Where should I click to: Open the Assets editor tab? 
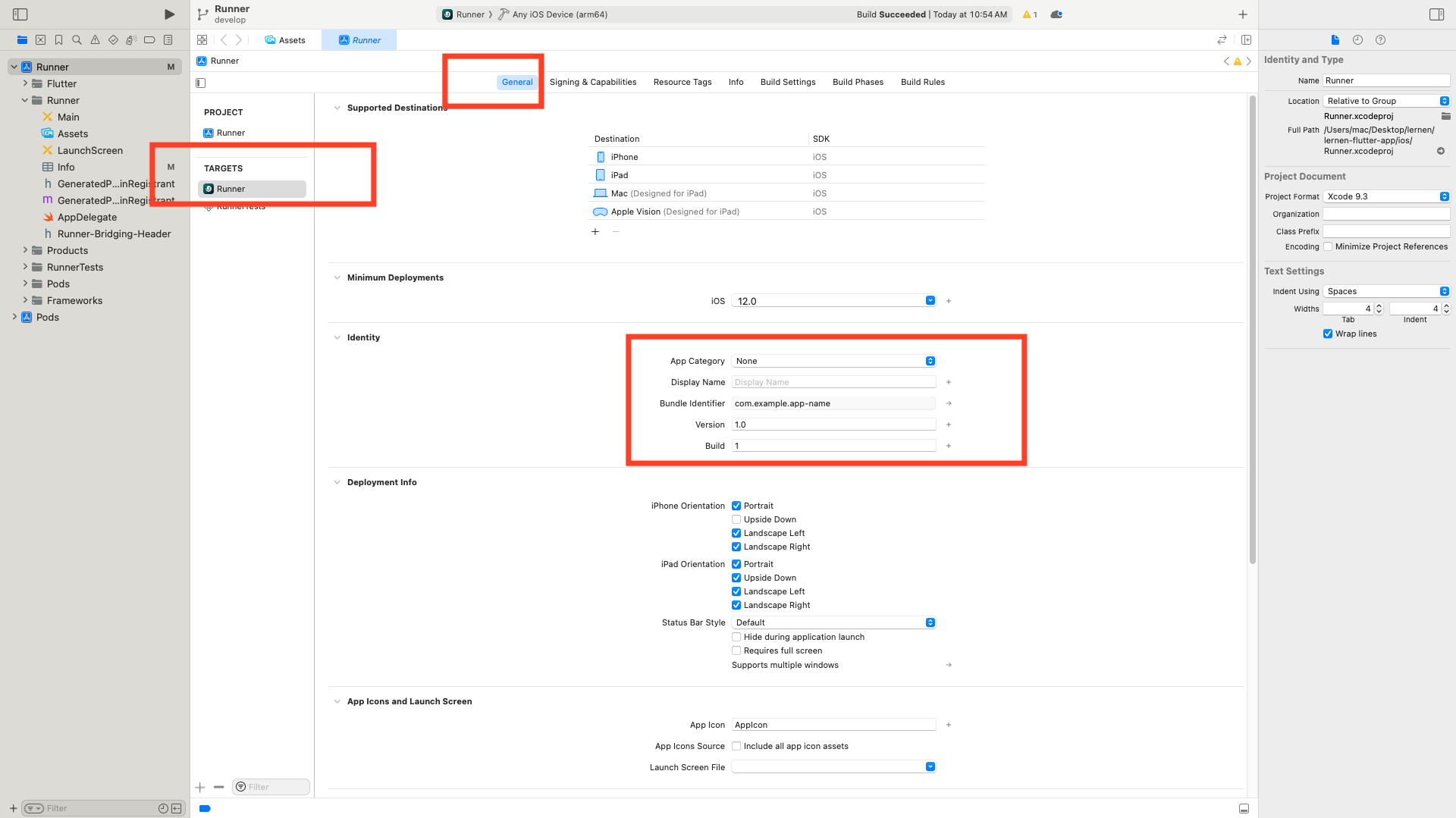(285, 40)
